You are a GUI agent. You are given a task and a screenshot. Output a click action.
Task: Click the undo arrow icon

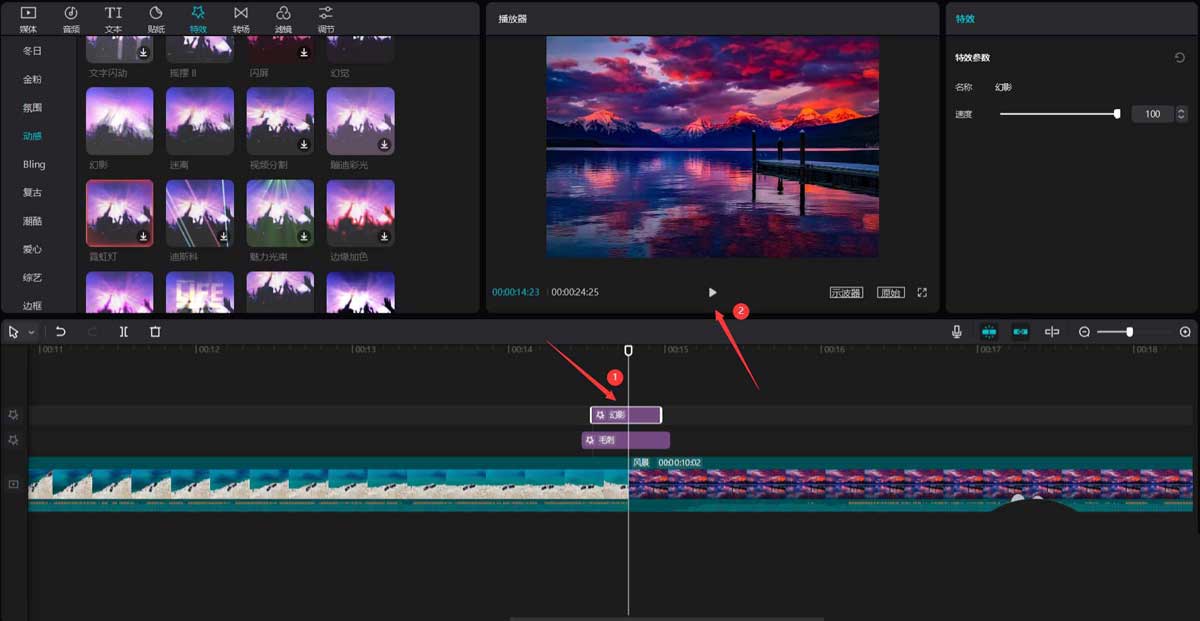pos(61,332)
